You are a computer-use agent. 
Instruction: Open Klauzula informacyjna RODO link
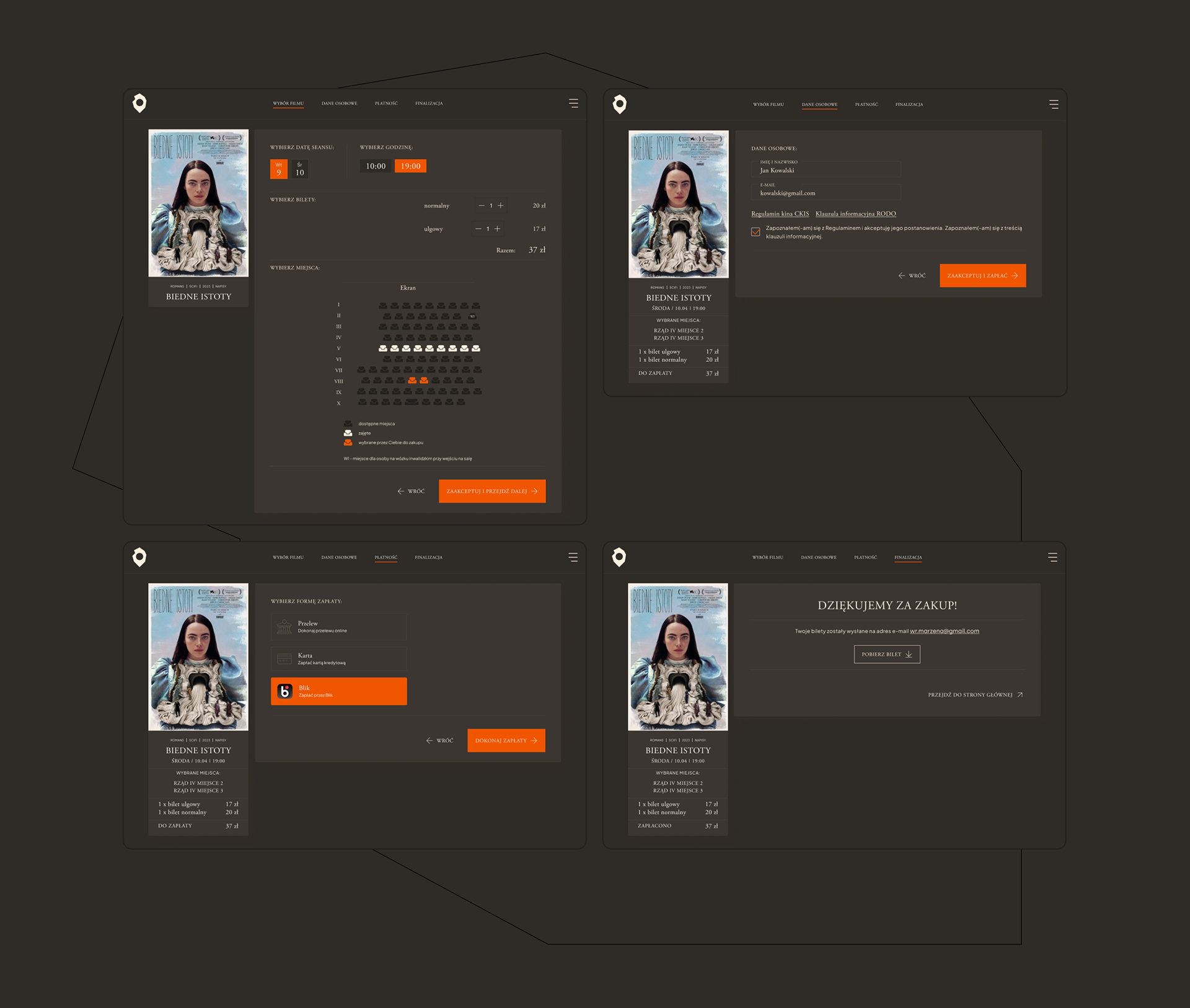click(x=855, y=214)
